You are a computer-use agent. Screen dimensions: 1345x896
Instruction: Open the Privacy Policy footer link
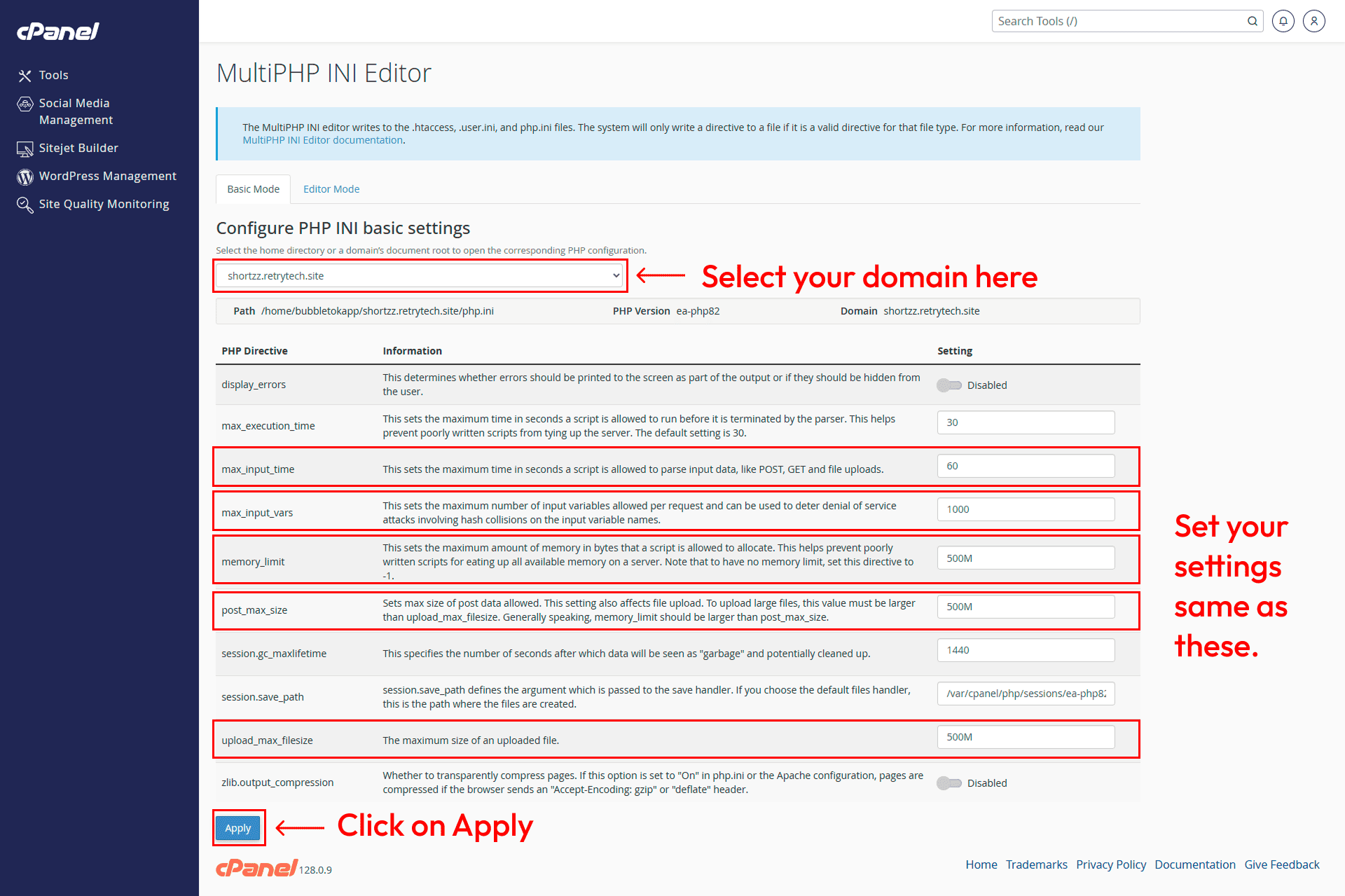click(1111, 864)
